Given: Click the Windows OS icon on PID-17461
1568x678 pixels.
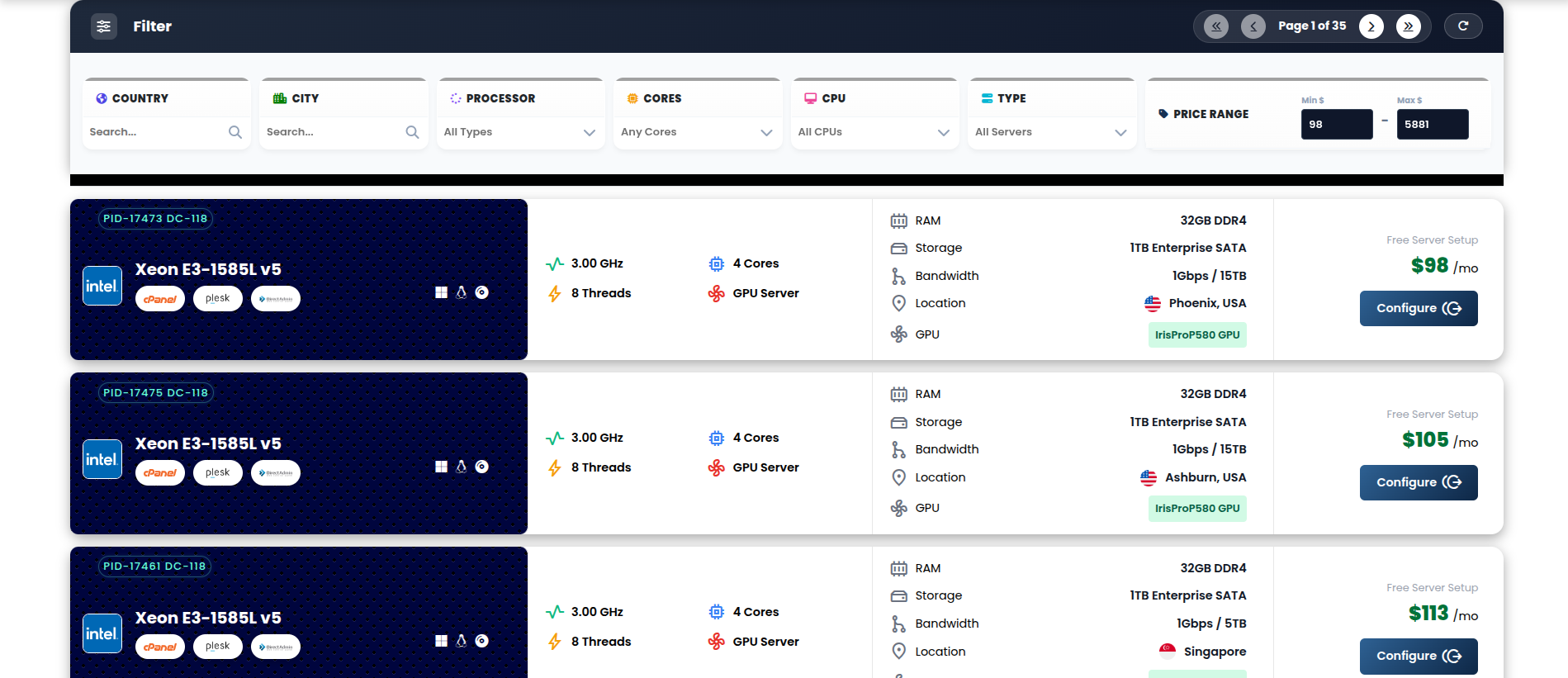Looking at the screenshot, I should point(442,641).
